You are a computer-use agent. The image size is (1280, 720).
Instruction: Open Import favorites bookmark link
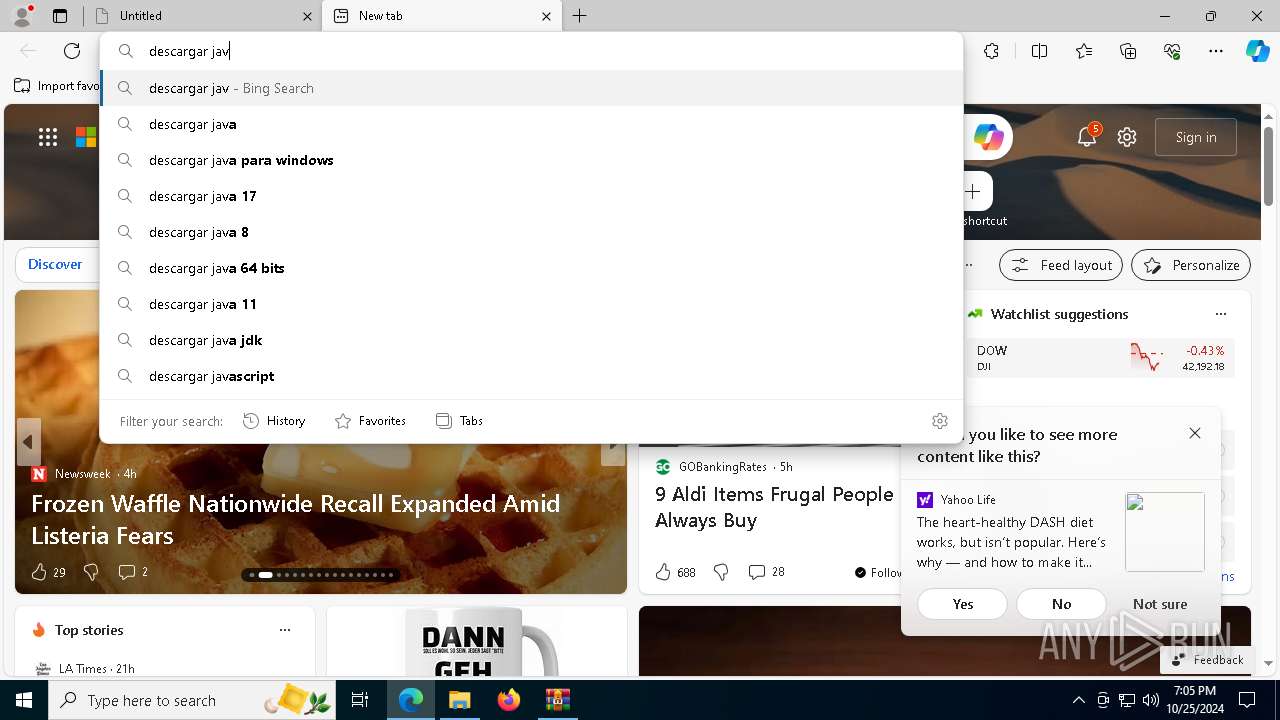click(x=57, y=86)
